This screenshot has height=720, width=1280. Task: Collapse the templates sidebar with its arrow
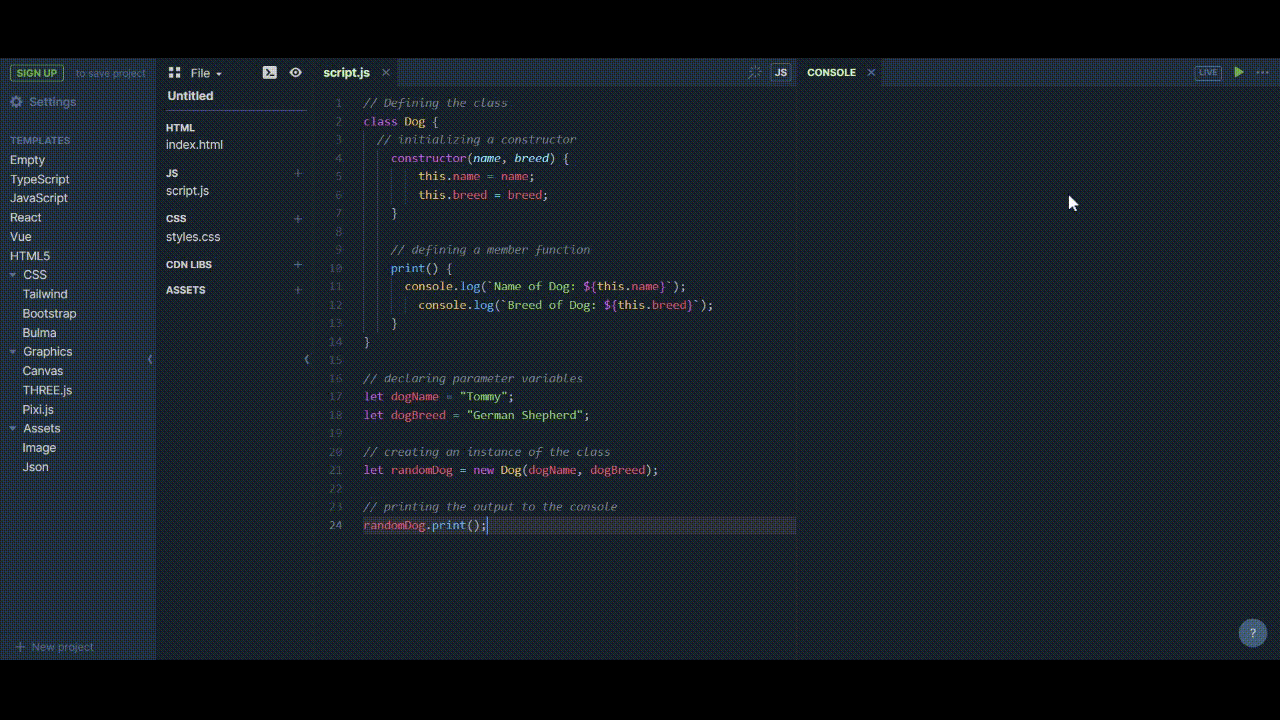tap(150, 359)
